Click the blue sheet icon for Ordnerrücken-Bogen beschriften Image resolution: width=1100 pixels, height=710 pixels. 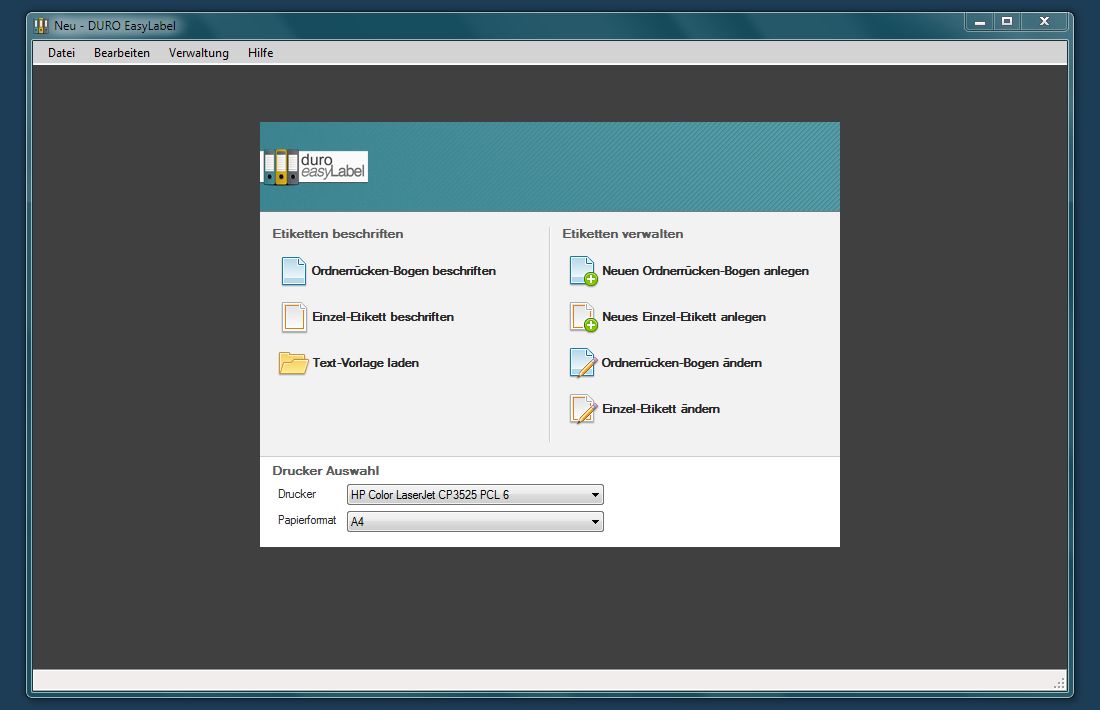pyautogui.click(x=294, y=271)
